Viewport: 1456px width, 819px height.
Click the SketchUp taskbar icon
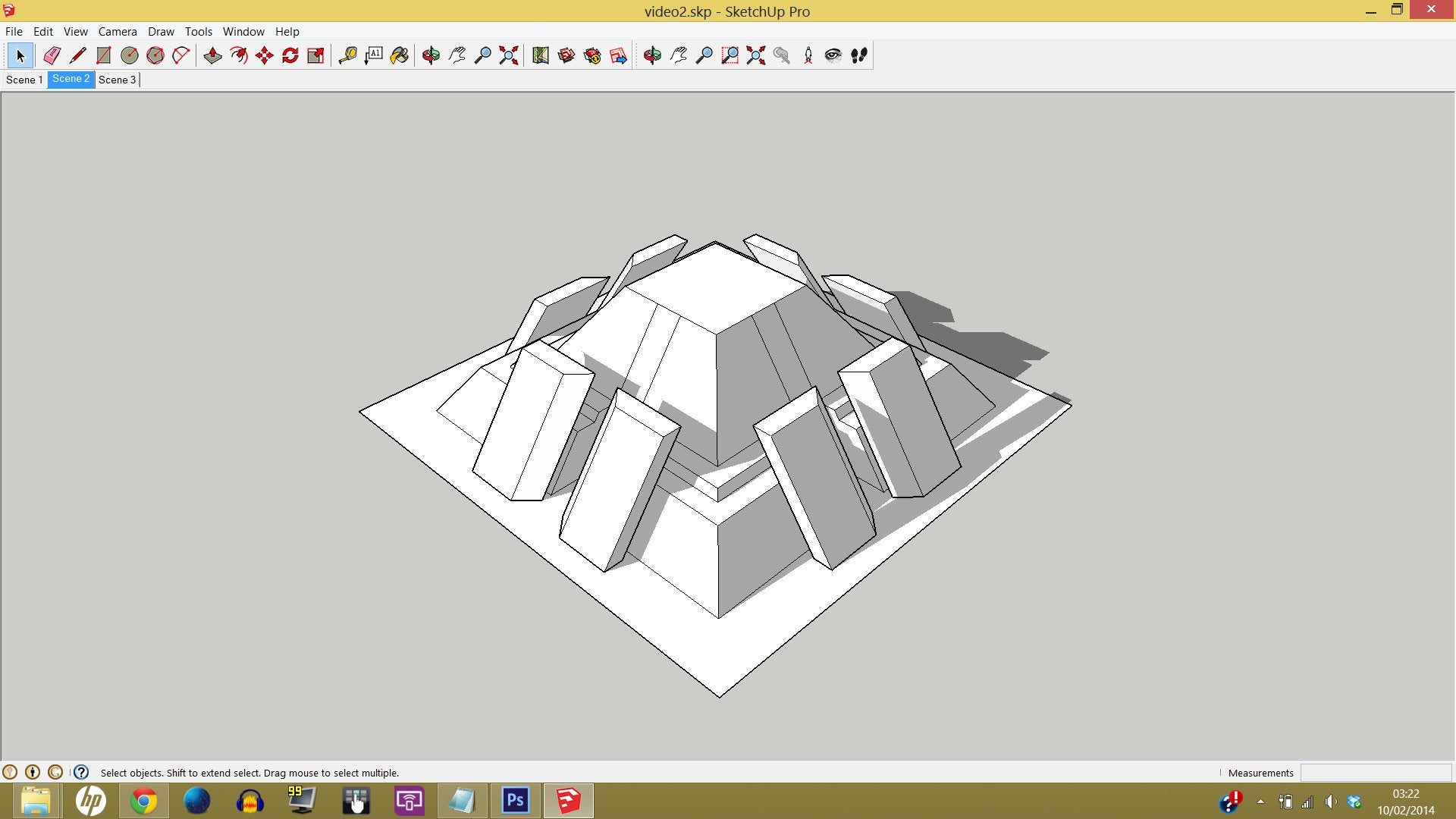coord(568,801)
